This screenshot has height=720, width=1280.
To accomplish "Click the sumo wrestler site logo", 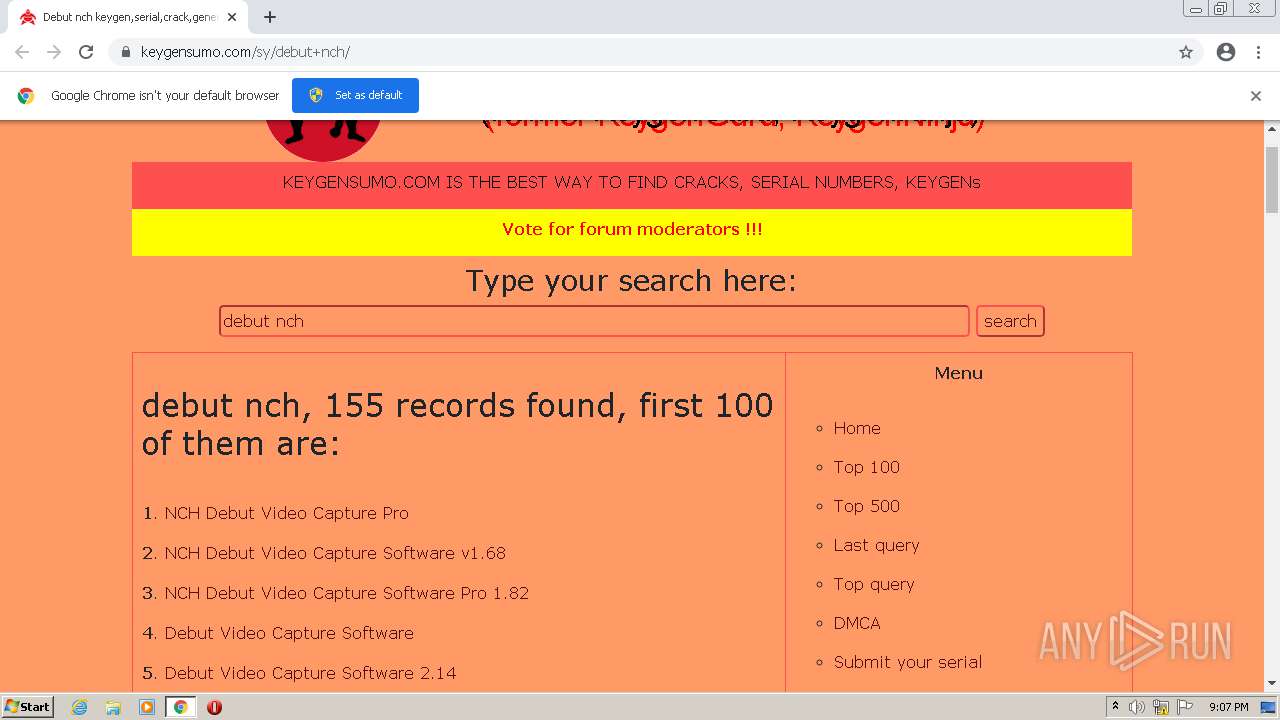I will 323,140.
